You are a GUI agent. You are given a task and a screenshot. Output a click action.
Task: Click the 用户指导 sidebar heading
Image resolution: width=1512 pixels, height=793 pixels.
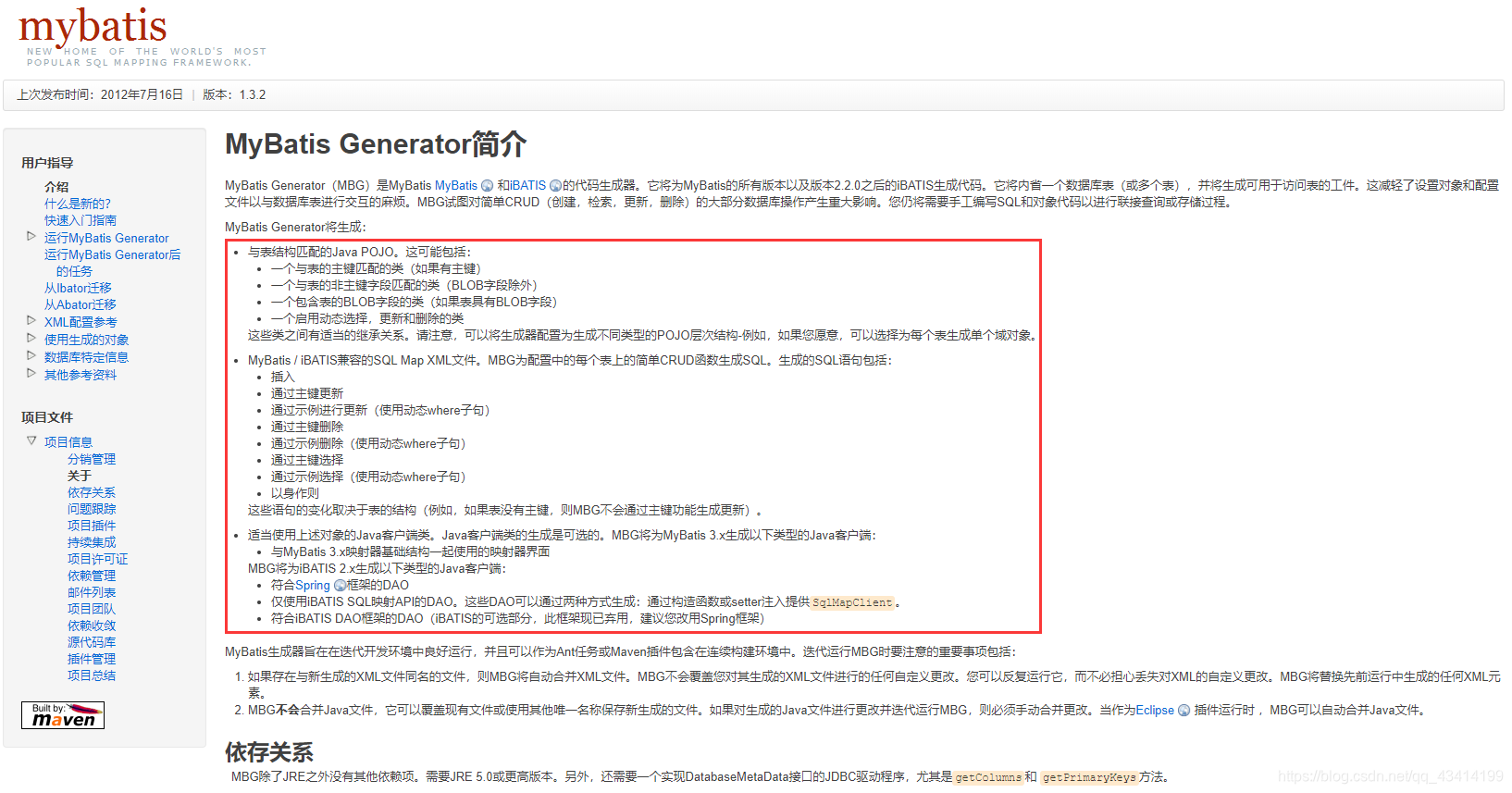47,163
